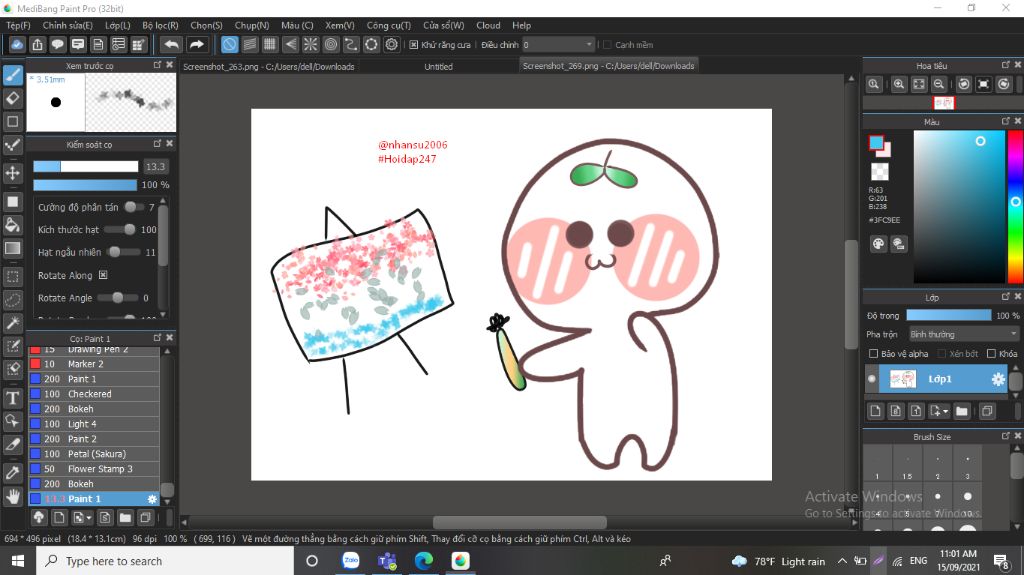Activate the Lasso selection tool
Screen dimensions: 1024x575
tap(12, 300)
